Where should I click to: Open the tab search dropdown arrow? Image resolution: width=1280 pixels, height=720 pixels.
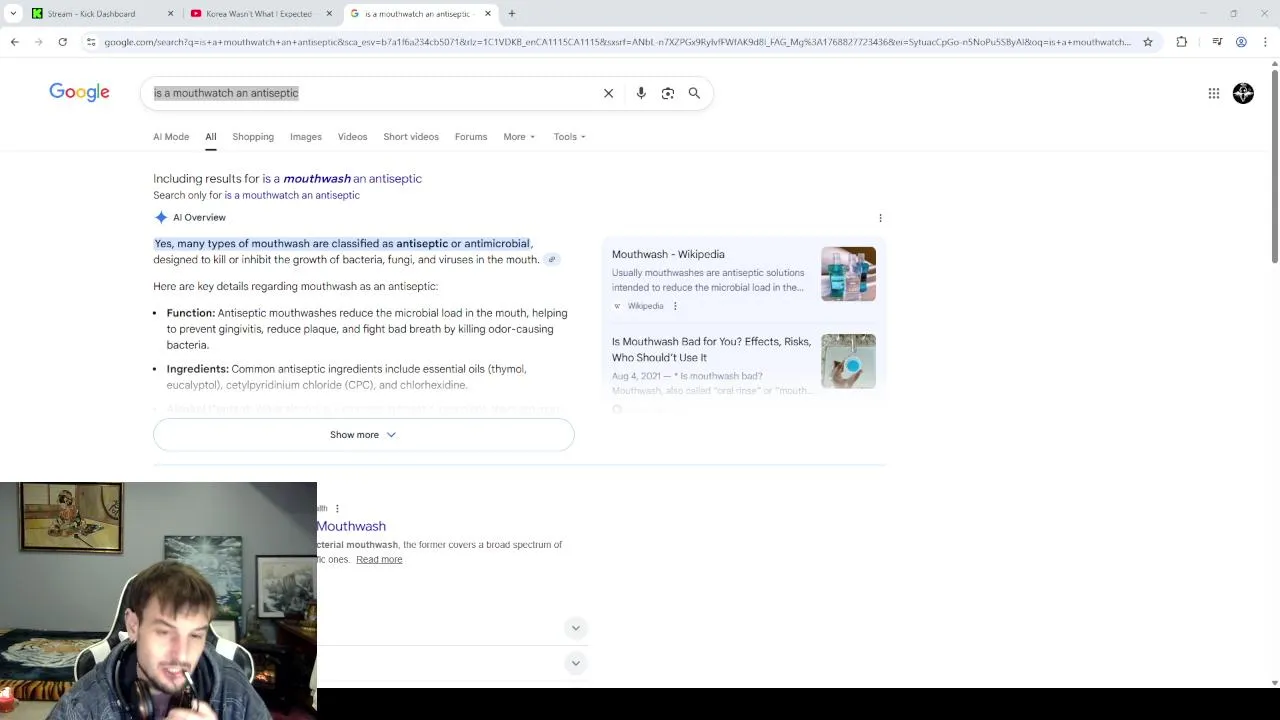(13, 13)
